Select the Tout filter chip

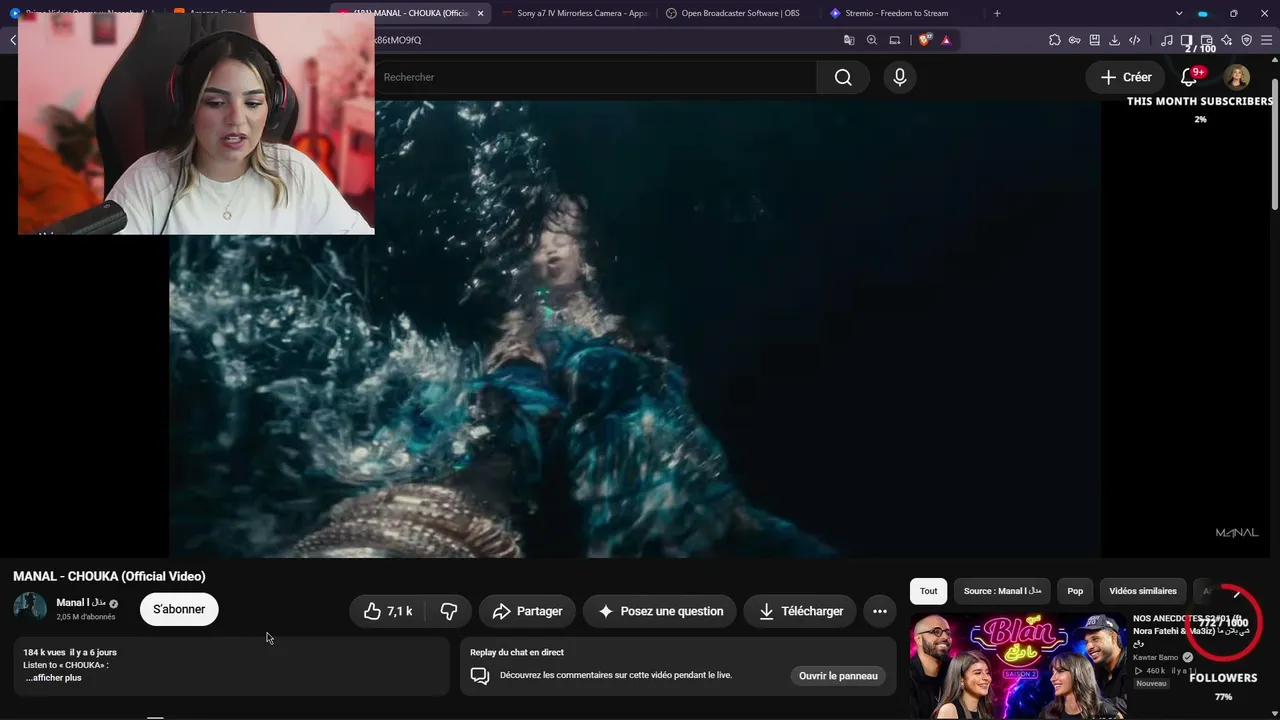[x=929, y=591]
